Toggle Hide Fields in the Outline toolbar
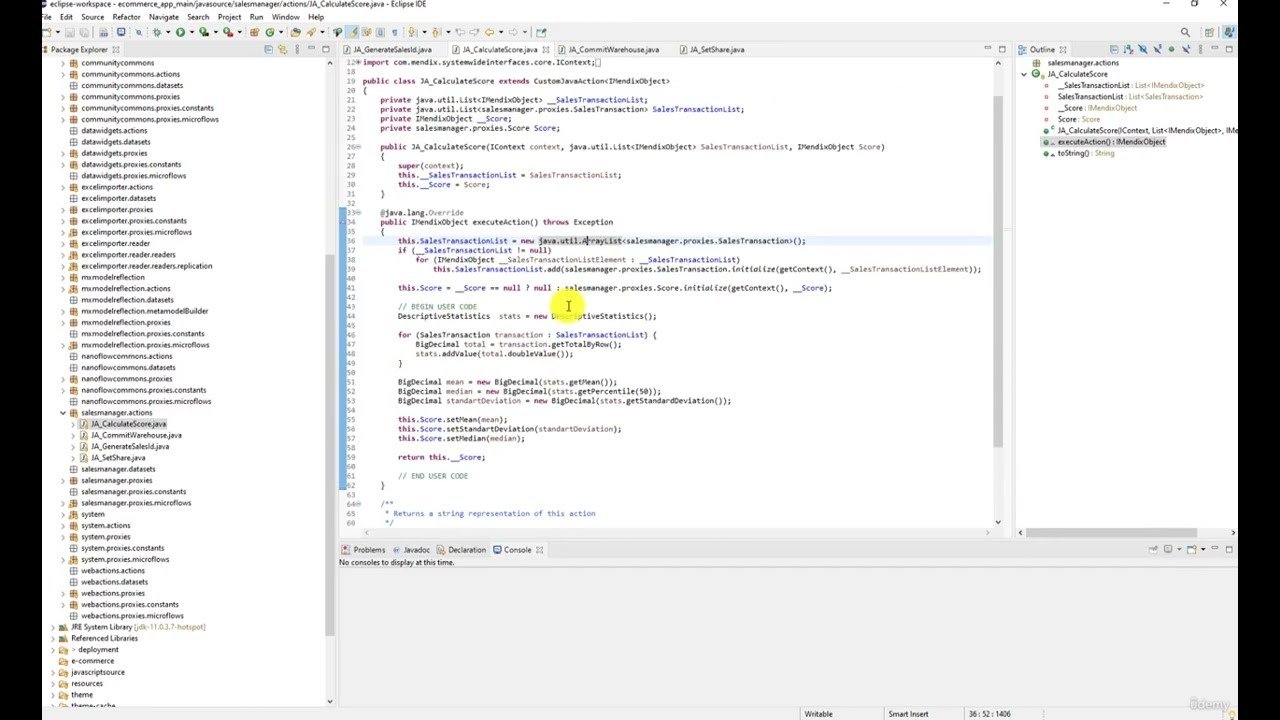 [1142, 49]
